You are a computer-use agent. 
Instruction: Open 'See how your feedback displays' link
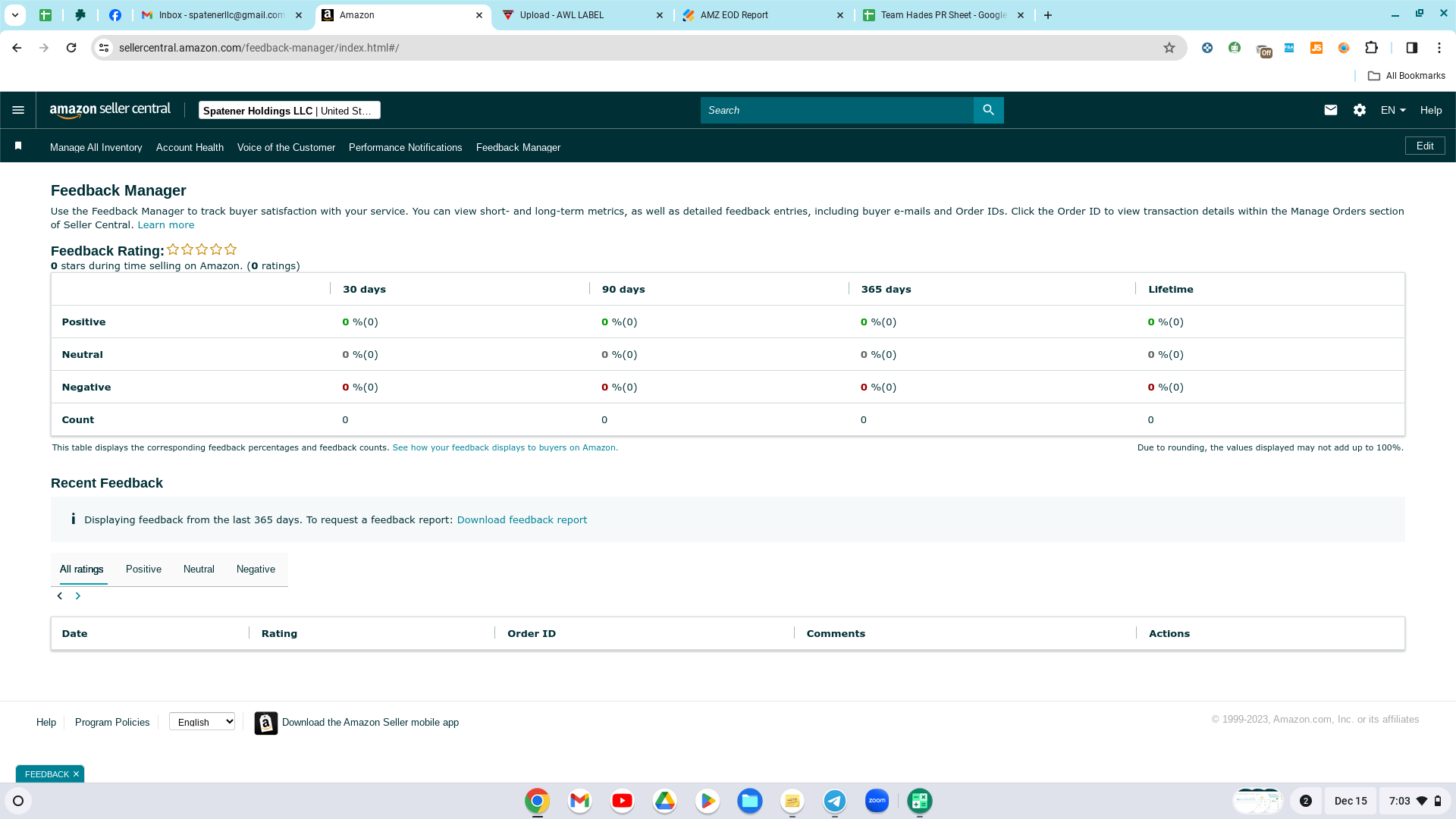click(x=505, y=447)
